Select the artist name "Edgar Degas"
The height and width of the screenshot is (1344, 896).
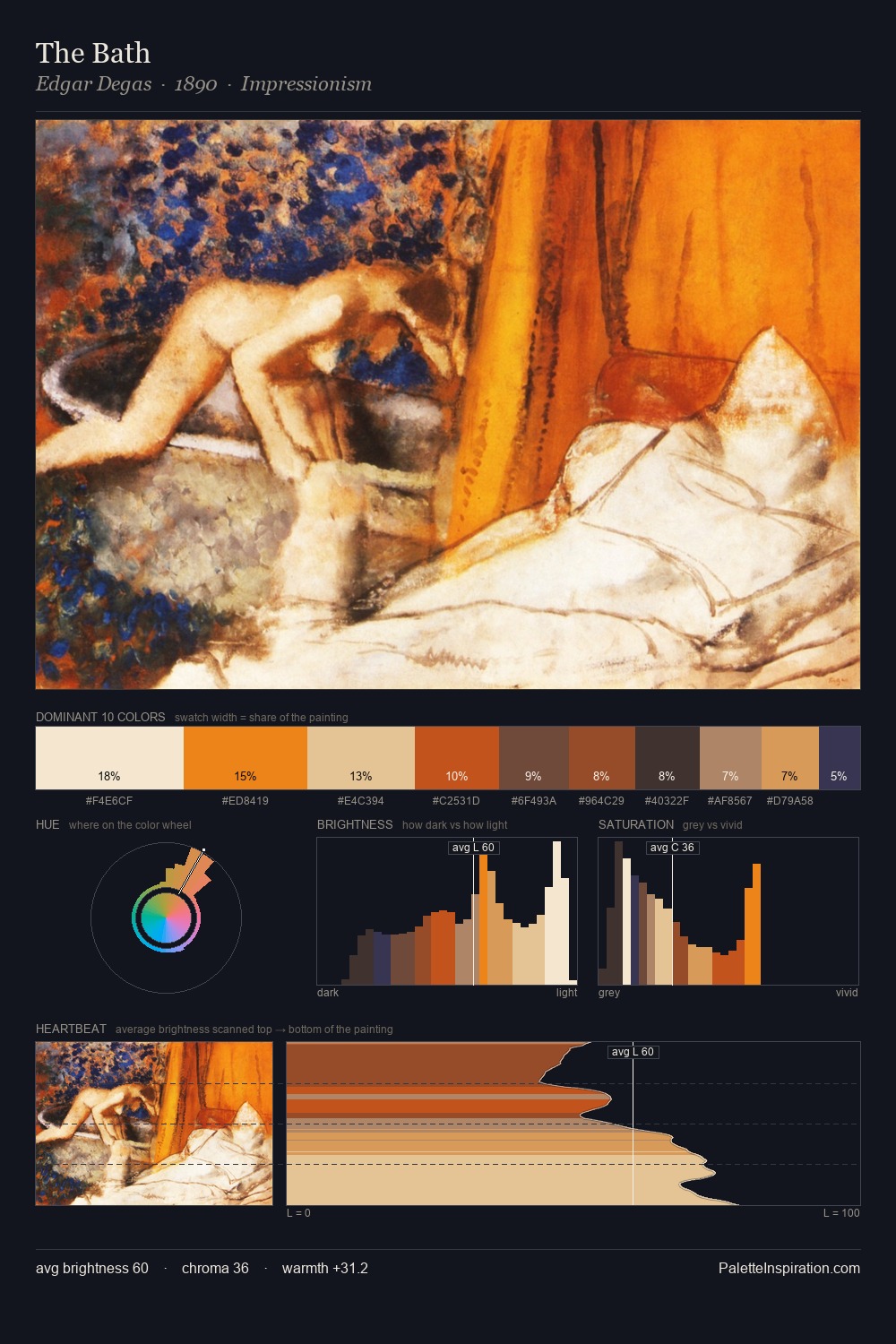click(94, 84)
